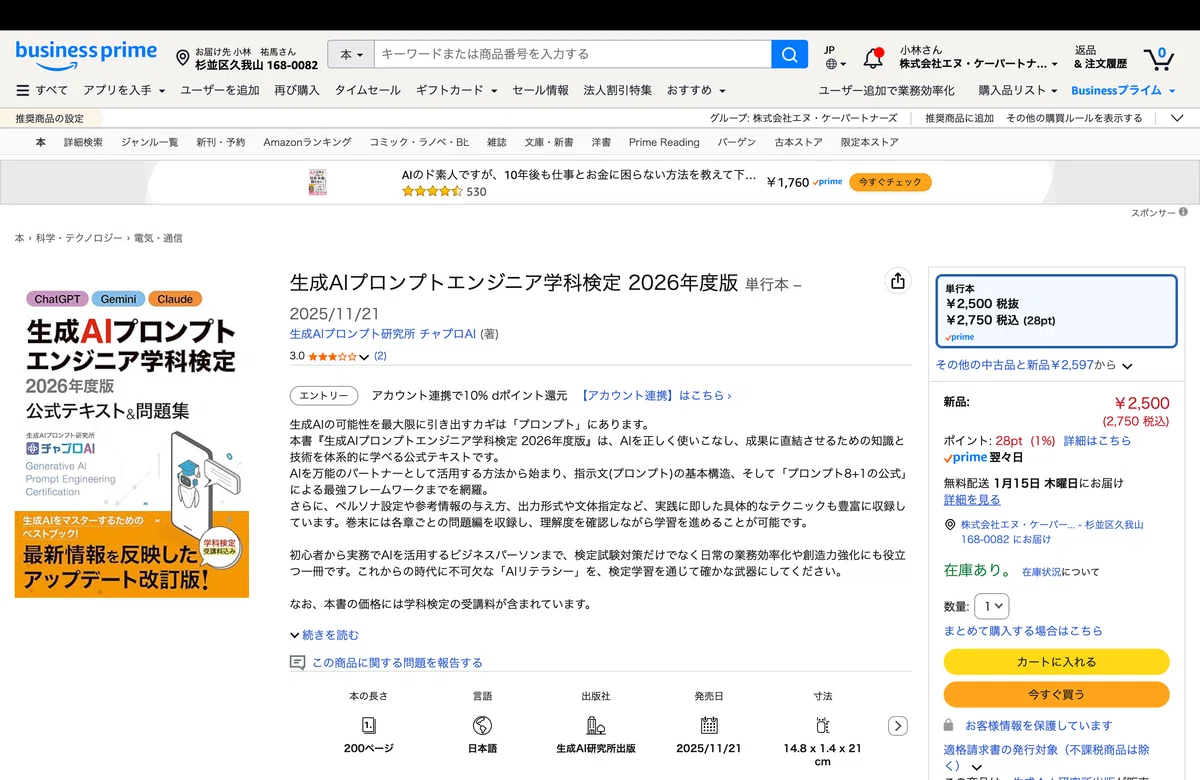Open the rating breakdown chevron

[364, 357]
